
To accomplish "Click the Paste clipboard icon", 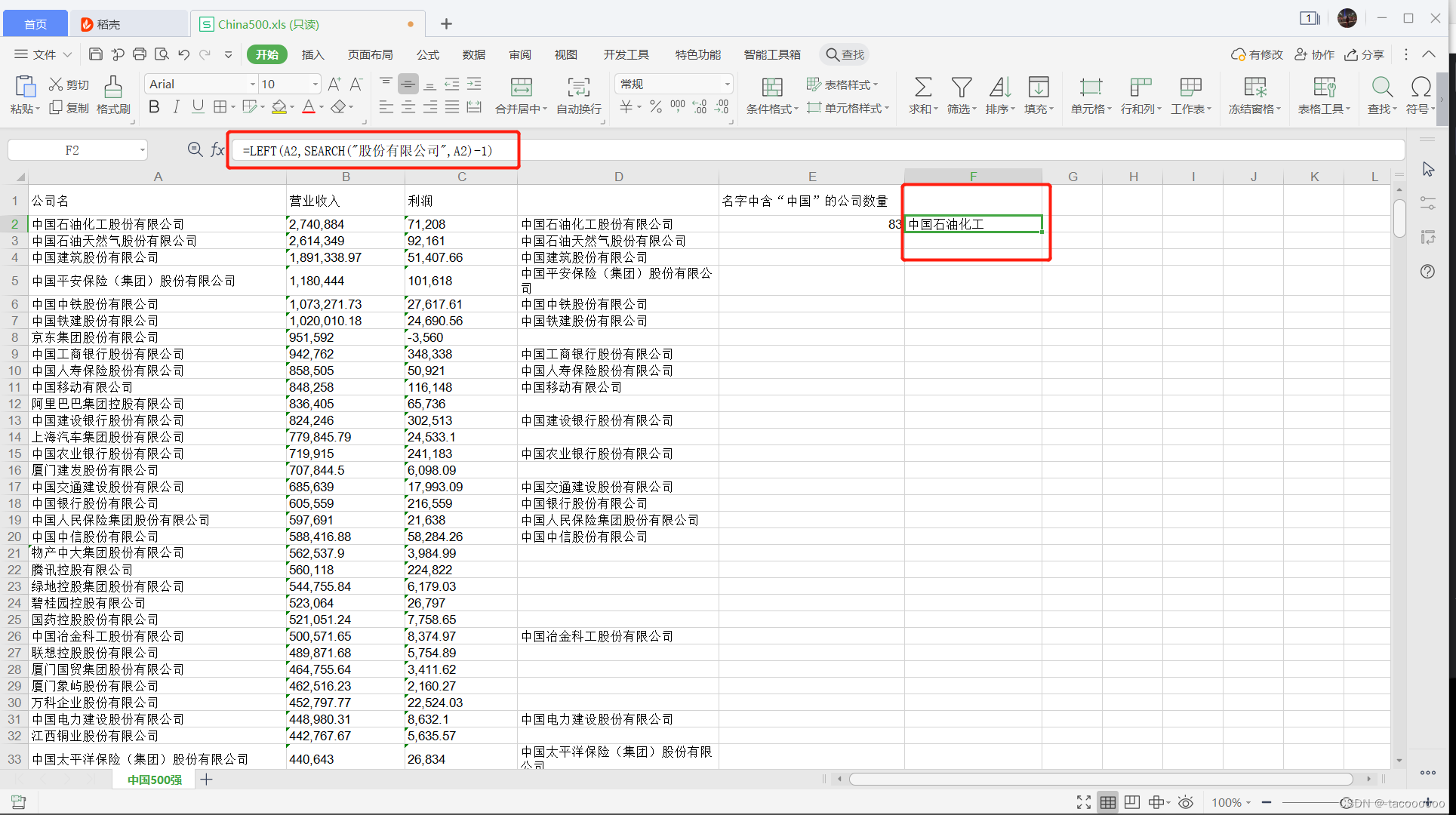I will [25, 87].
